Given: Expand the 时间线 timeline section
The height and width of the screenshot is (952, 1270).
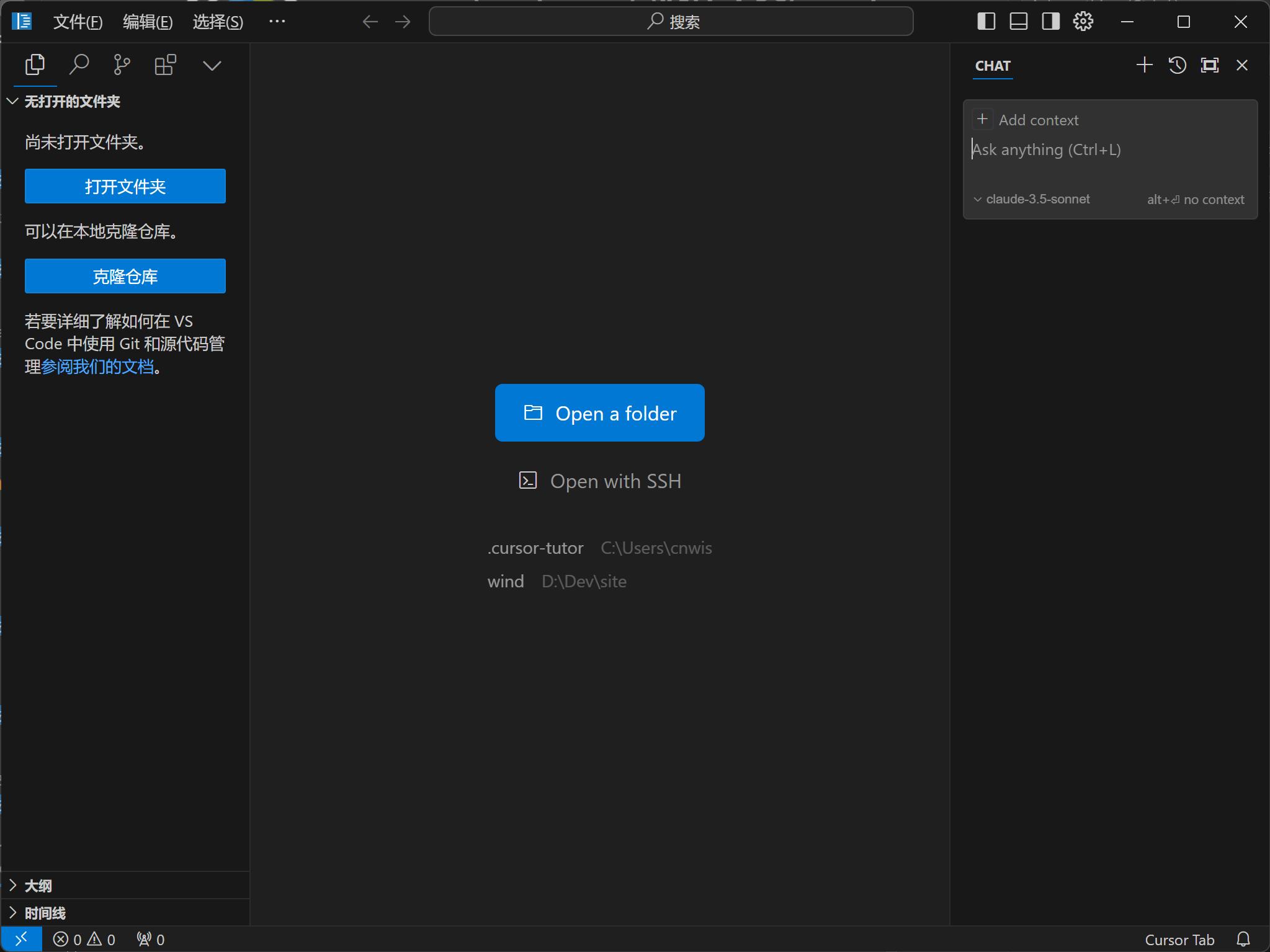Looking at the screenshot, I should click(45, 913).
